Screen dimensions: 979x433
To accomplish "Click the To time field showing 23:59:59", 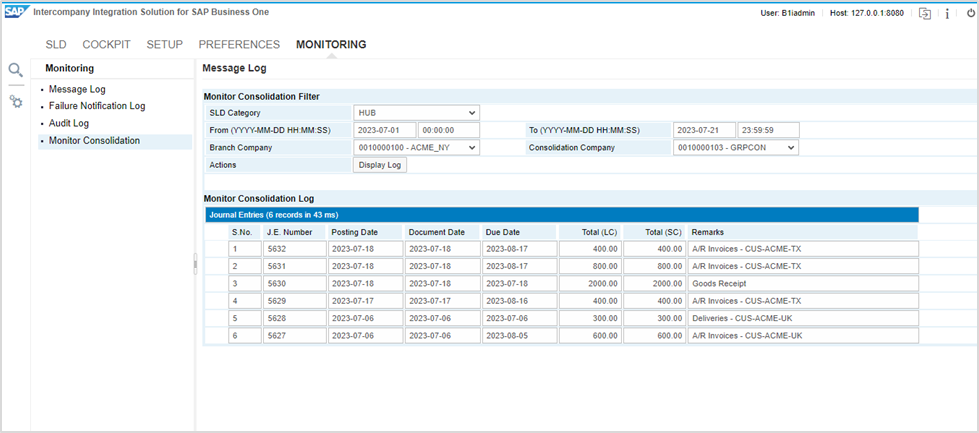I will 769,130.
